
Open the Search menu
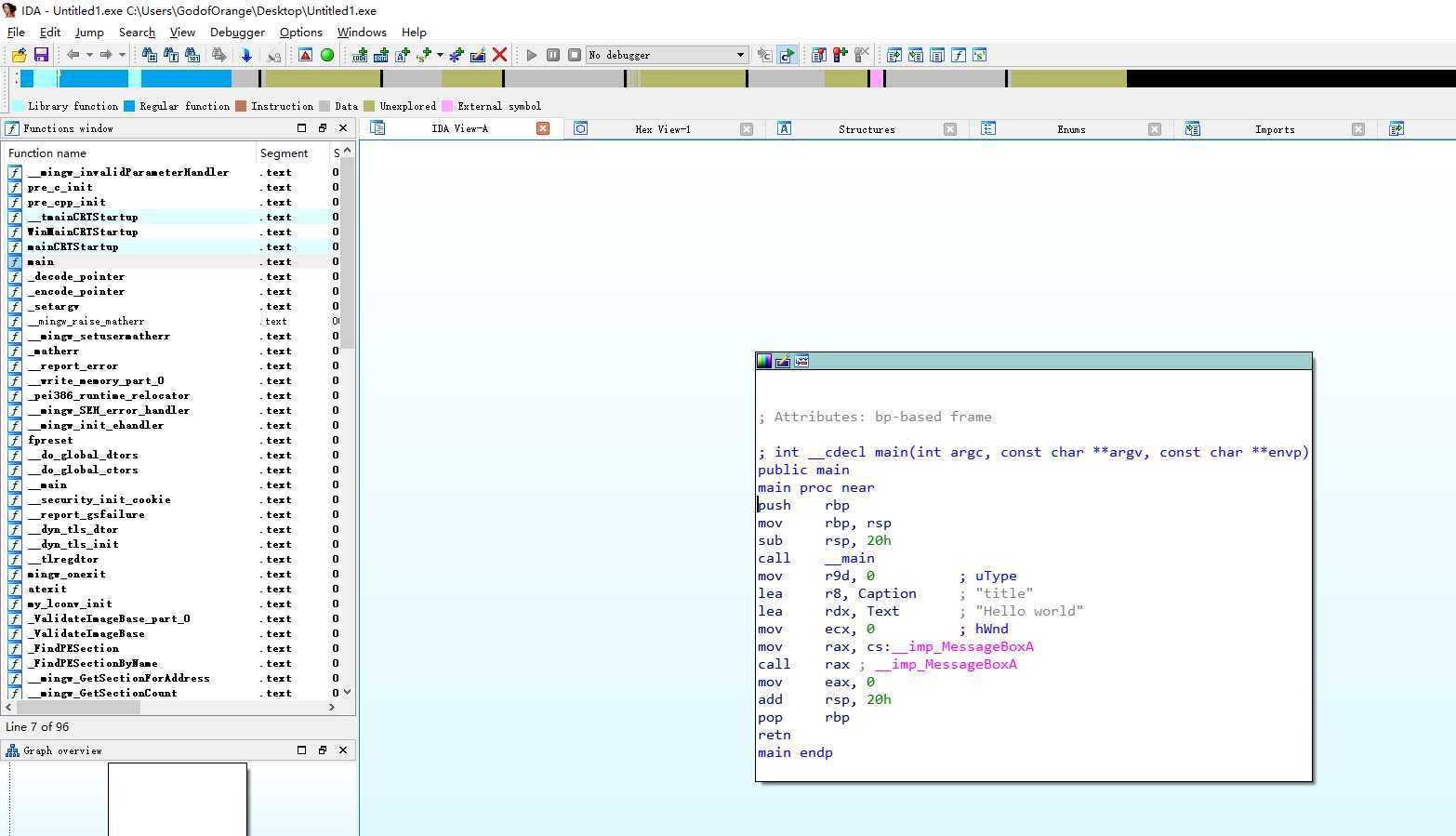click(x=137, y=32)
